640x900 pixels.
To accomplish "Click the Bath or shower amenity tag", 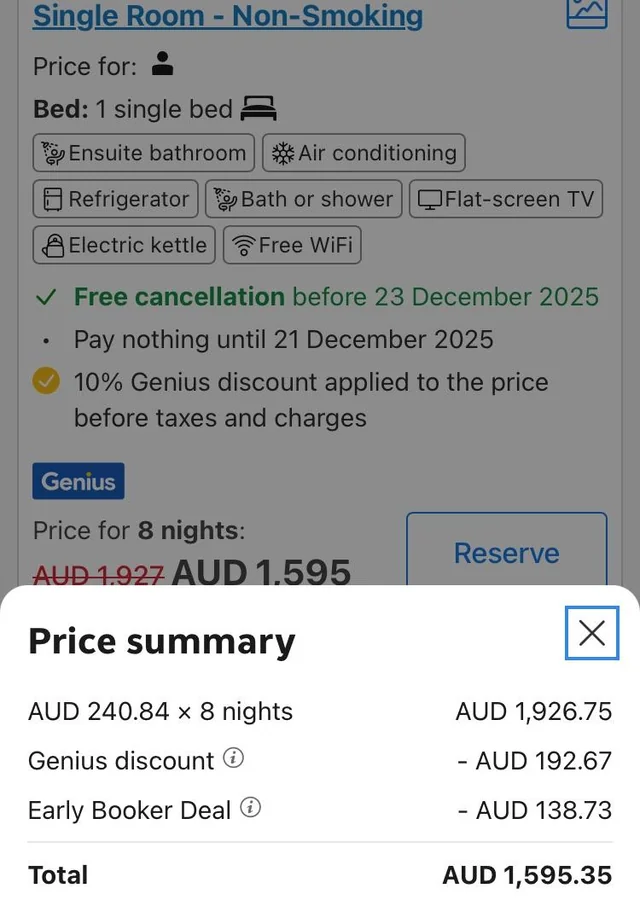I will [304, 199].
